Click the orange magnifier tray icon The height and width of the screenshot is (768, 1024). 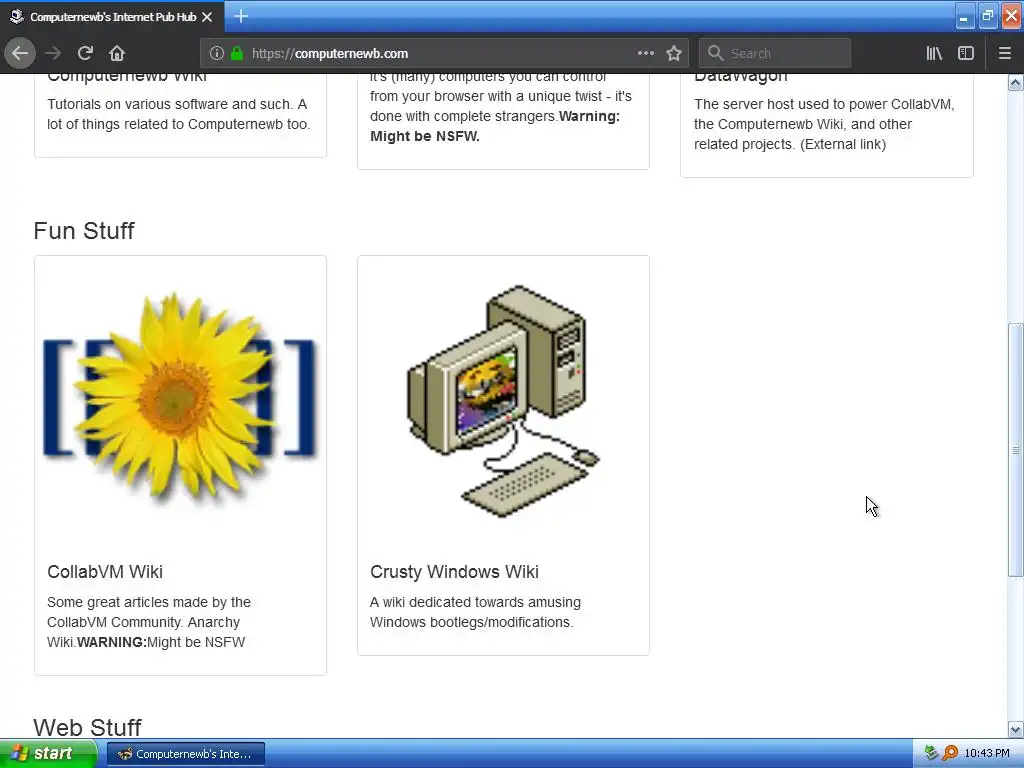(x=950, y=753)
